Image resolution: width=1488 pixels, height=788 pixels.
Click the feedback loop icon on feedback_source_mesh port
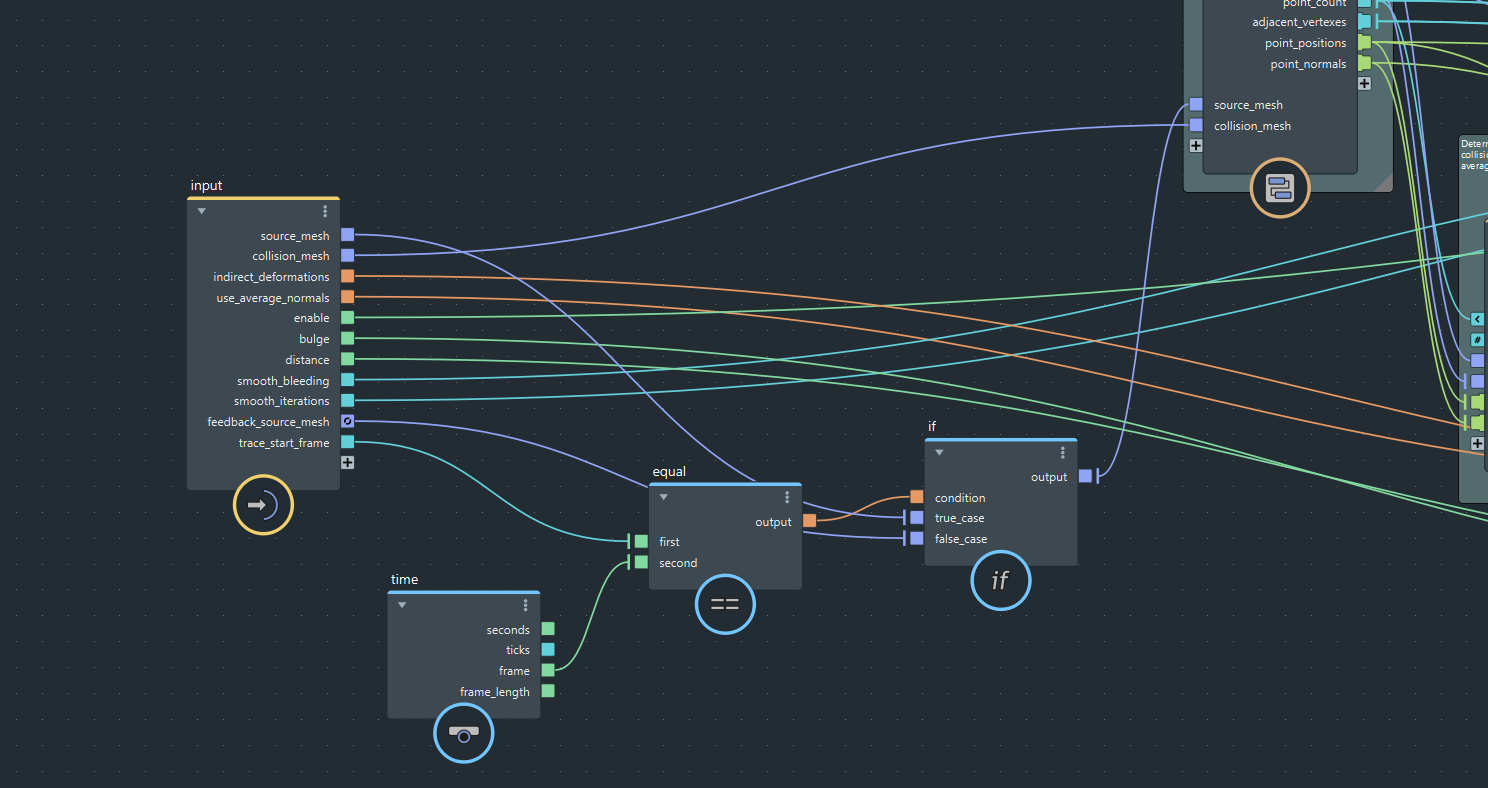[347, 421]
